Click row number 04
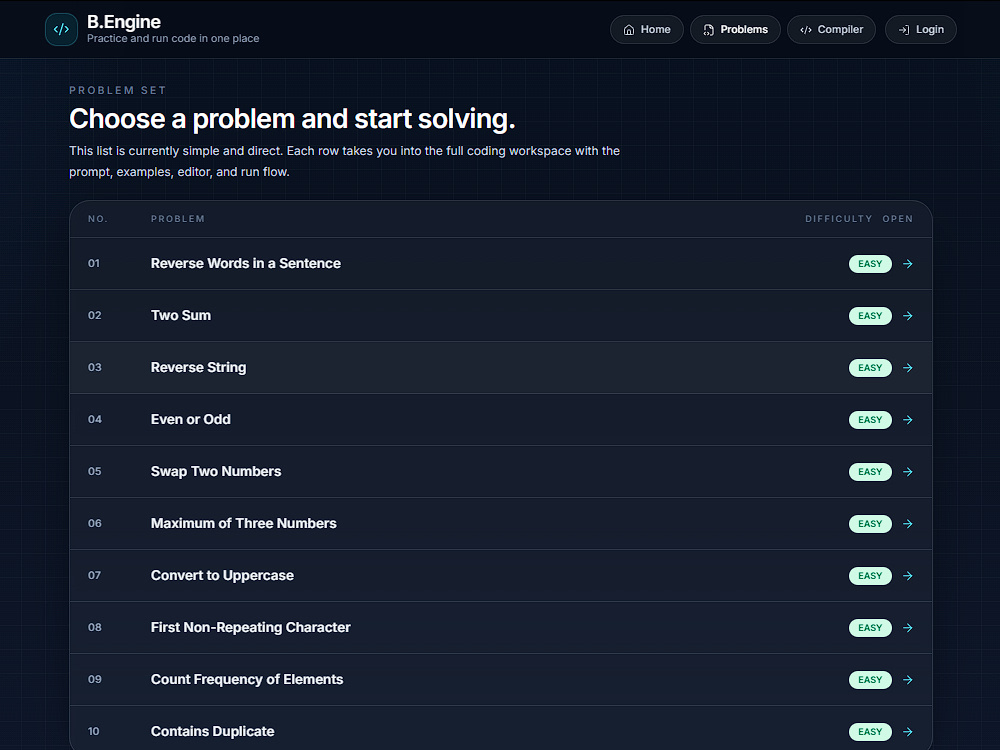The width and height of the screenshot is (1000, 750). tap(94, 419)
